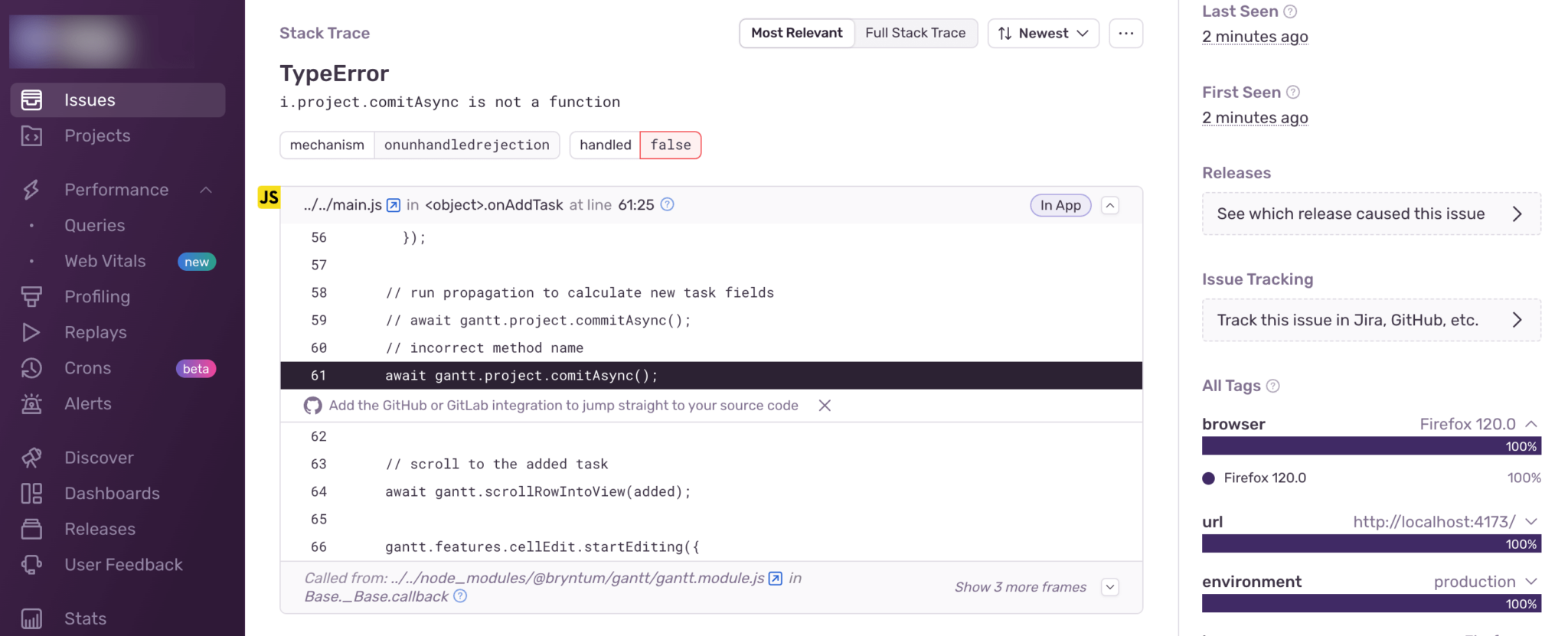Open Replays via its play icon
Screen dimensions: 1568x636
pyautogui.click(x=31, y=332)
